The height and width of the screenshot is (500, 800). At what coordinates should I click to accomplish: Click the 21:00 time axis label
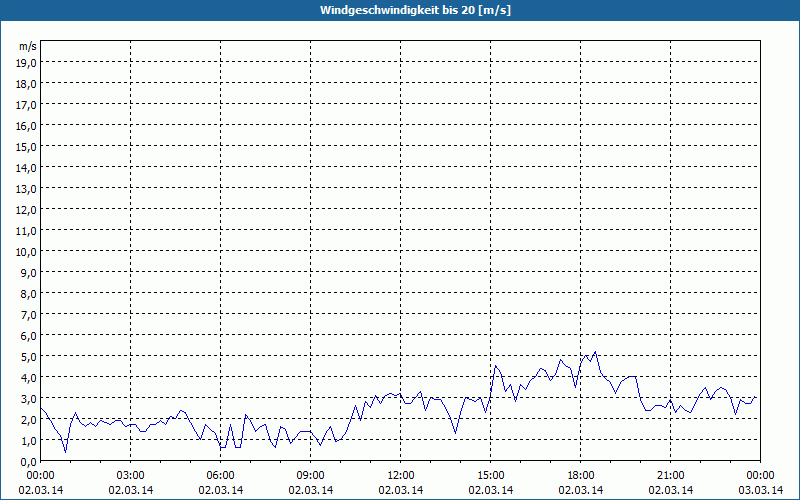tap(671, 475)
